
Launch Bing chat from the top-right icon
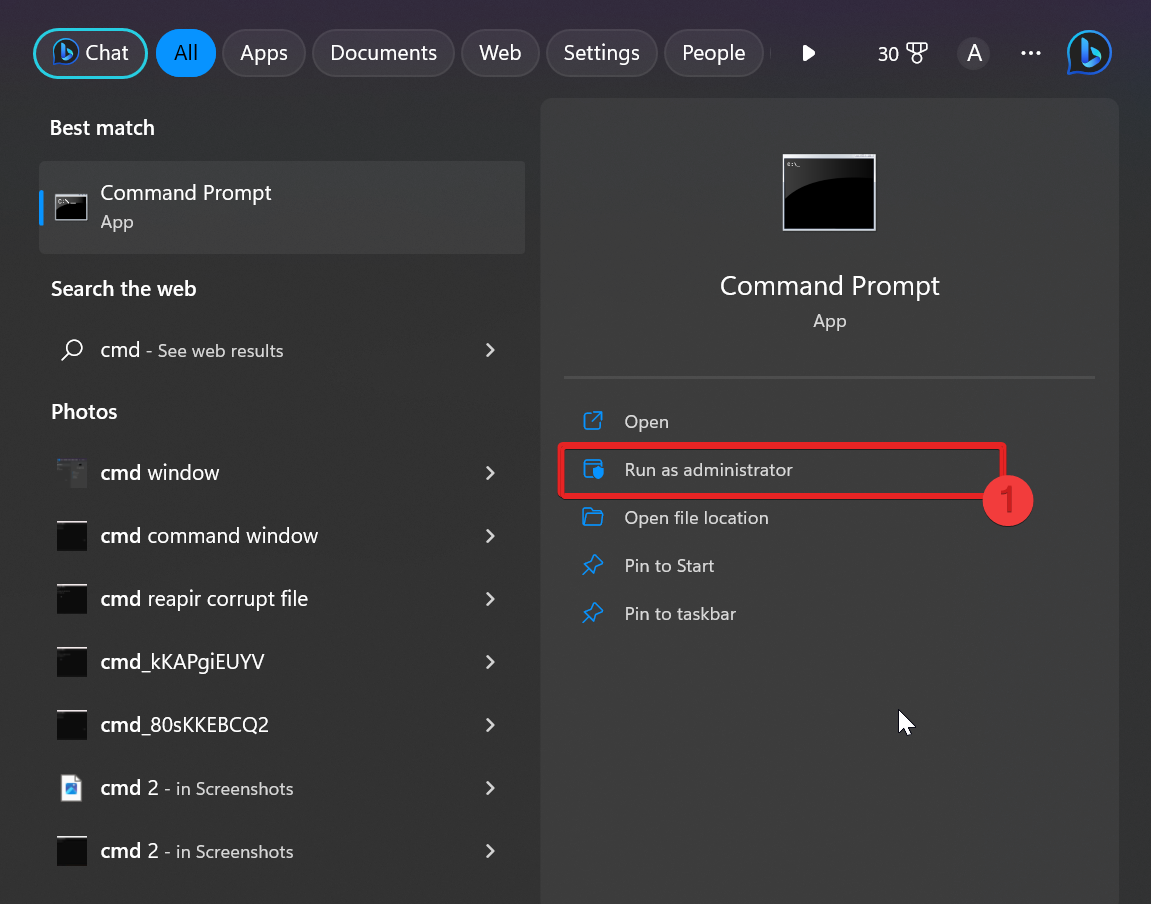click(x=1089, y=53)
